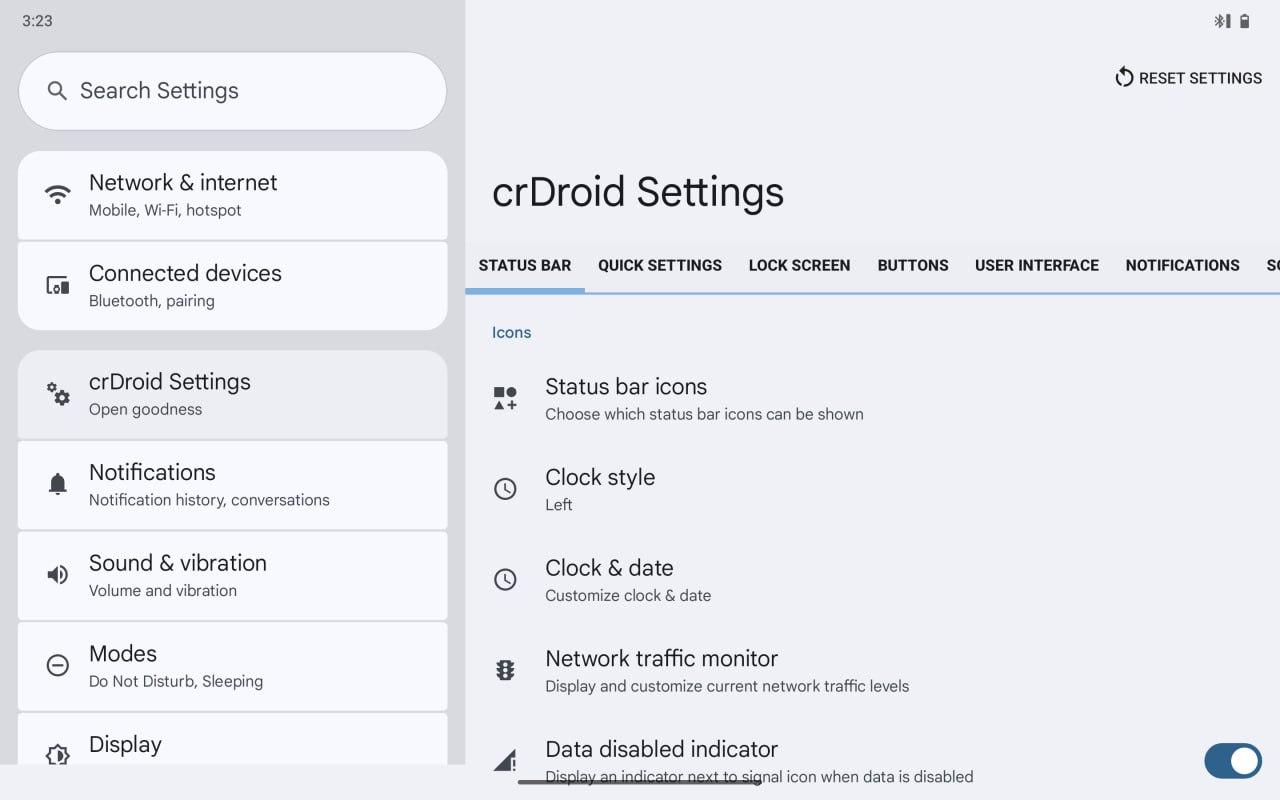
Task: Switch to the STATUS BAR tab
Action: click(525, 266)
